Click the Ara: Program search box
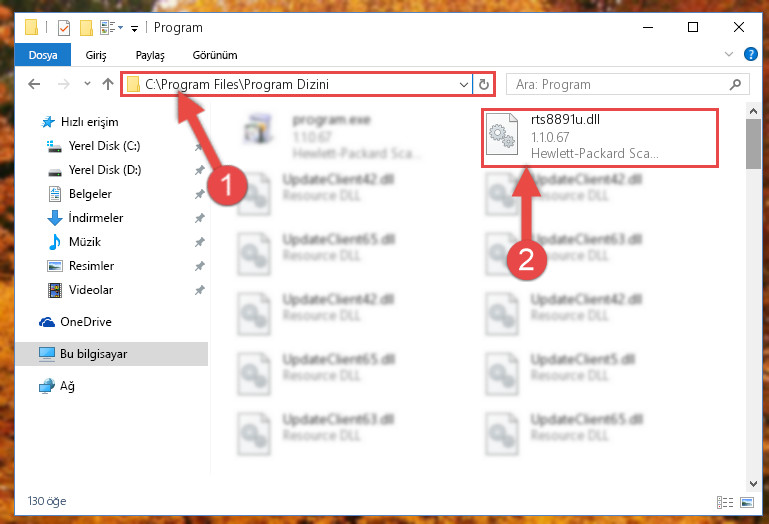This screenshot has width=769, height=524. 618,84
